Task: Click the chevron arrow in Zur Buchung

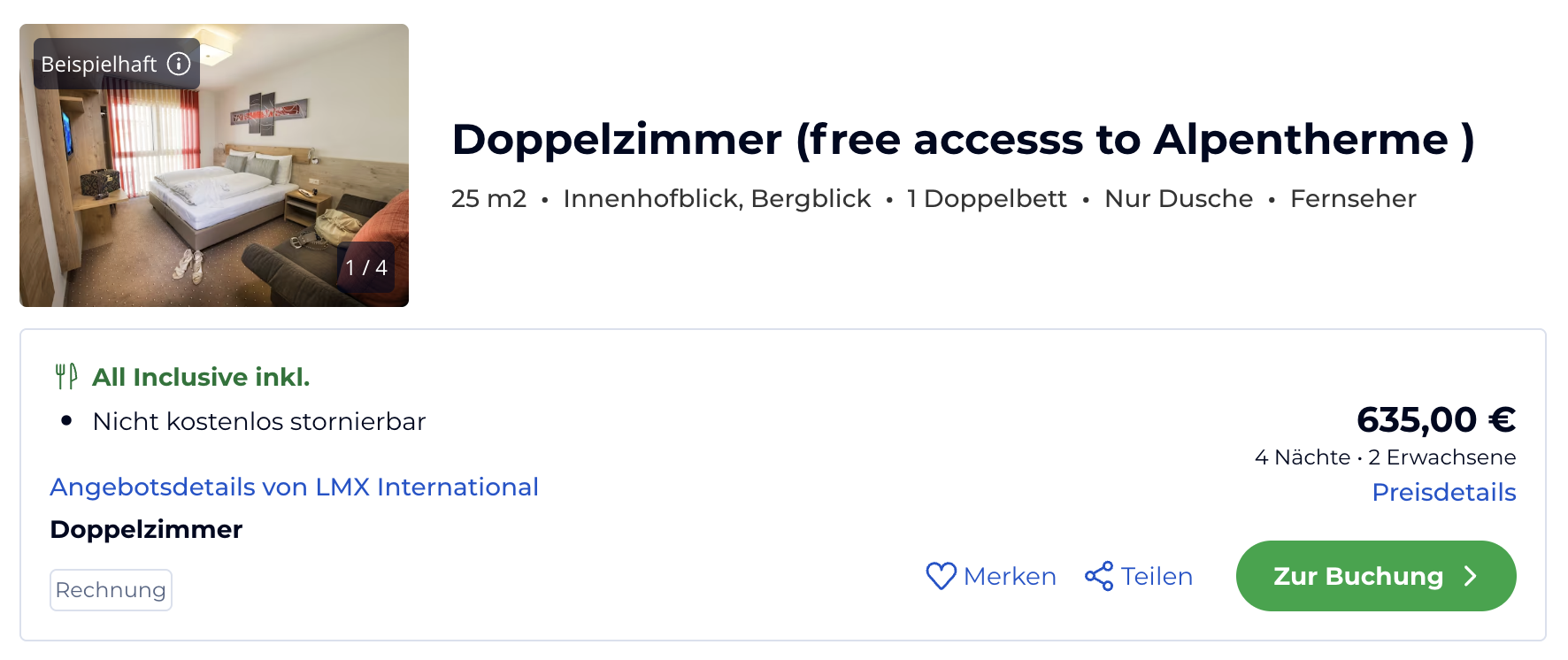Action: tap(1471, 576)
